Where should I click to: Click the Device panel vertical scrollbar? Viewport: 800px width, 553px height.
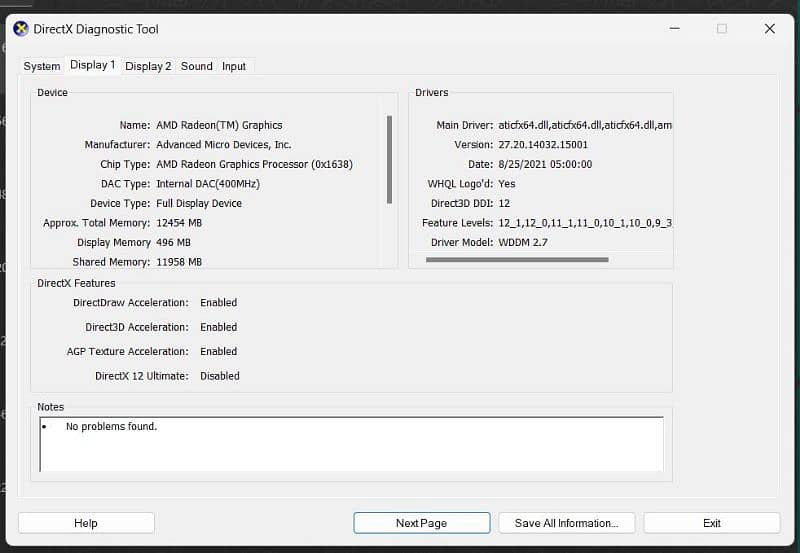(x=389, y=160)
